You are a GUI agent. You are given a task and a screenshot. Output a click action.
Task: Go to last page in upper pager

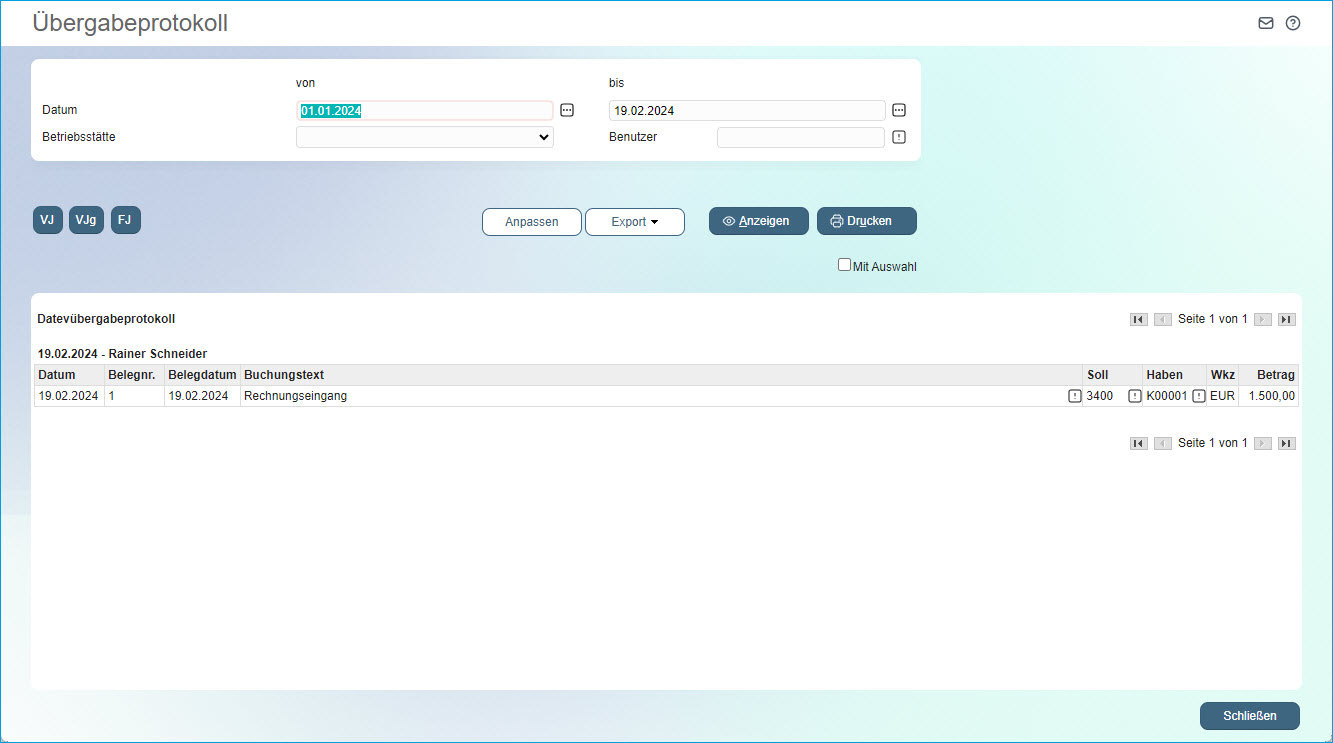[x=1287, y=320]
